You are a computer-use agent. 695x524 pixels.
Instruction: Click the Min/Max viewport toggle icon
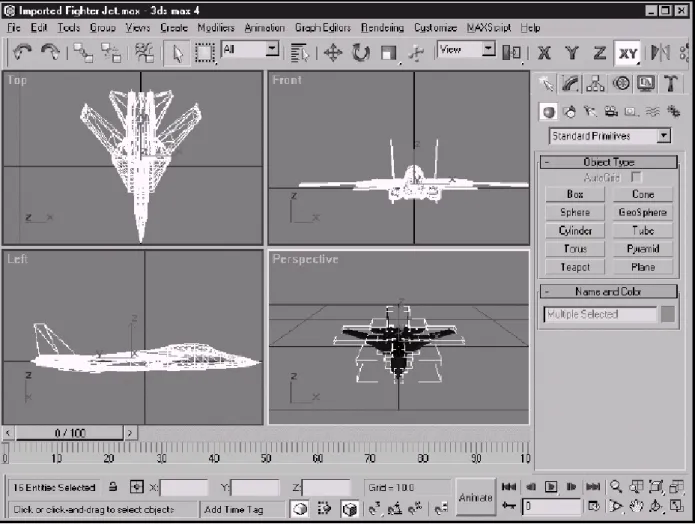[x=676, y=506]
